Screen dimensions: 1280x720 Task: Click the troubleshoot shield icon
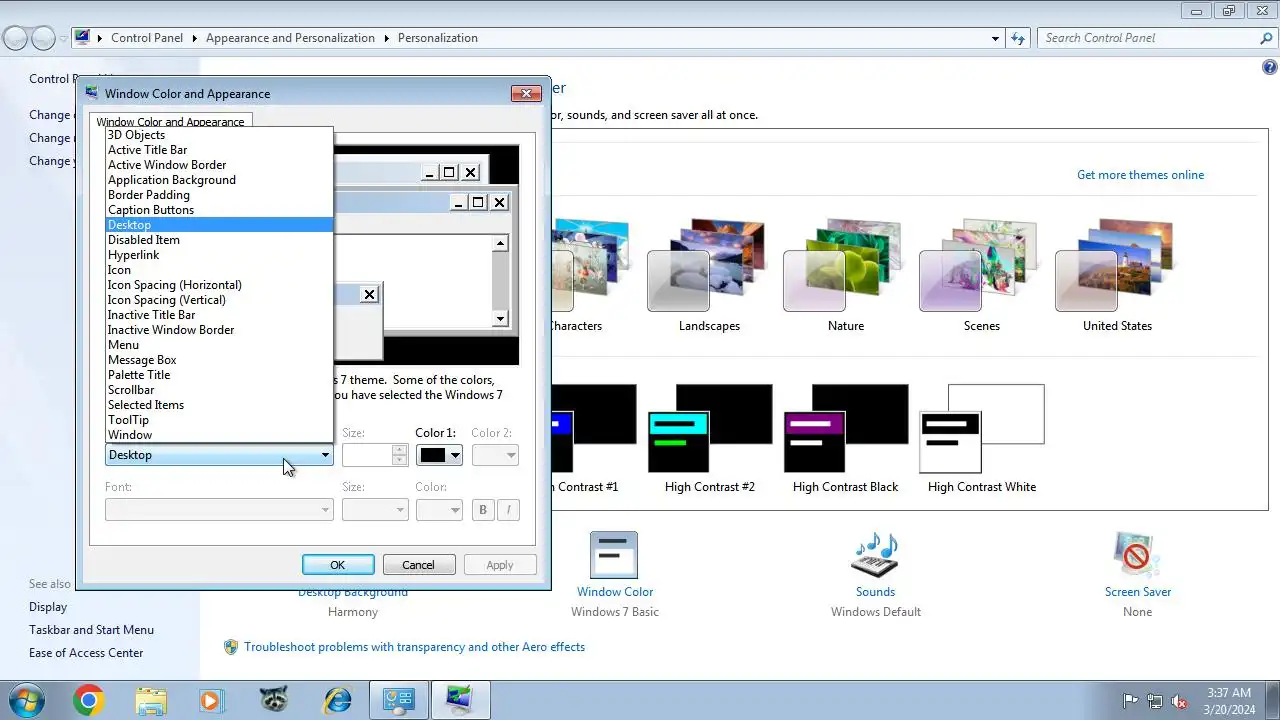[x=231, y=647]
